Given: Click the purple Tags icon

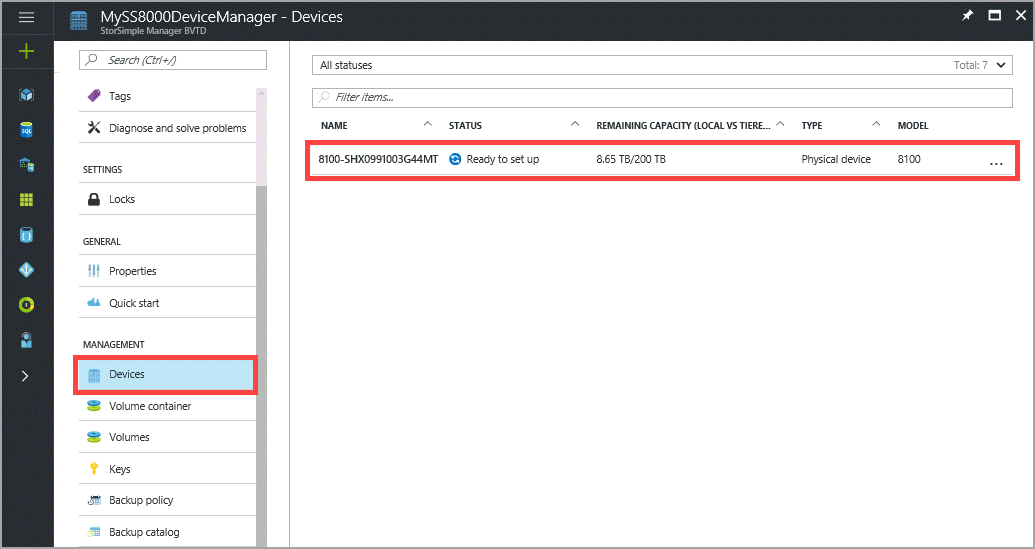Looking at the screenshot, I should click(x=94, y=96).
